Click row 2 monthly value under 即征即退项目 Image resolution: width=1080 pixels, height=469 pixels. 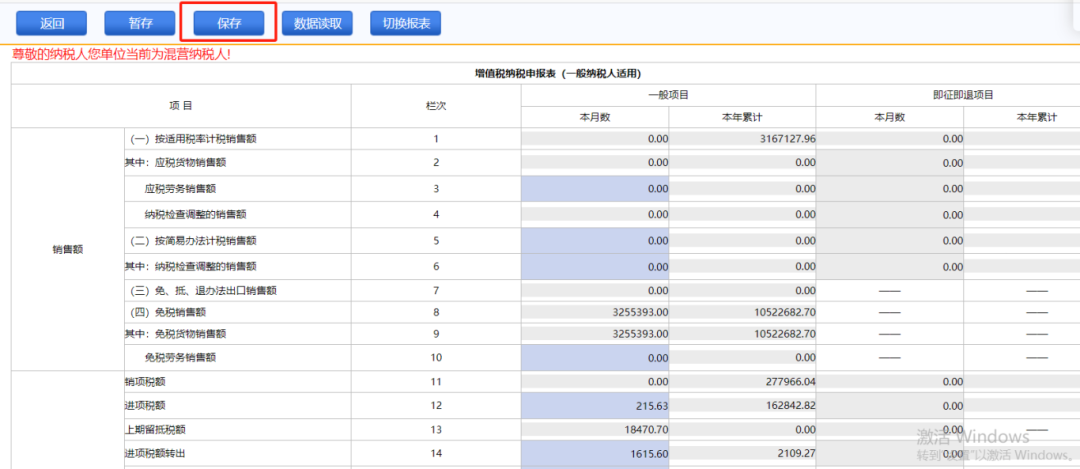pyautogui.click(x=890, y=163)
